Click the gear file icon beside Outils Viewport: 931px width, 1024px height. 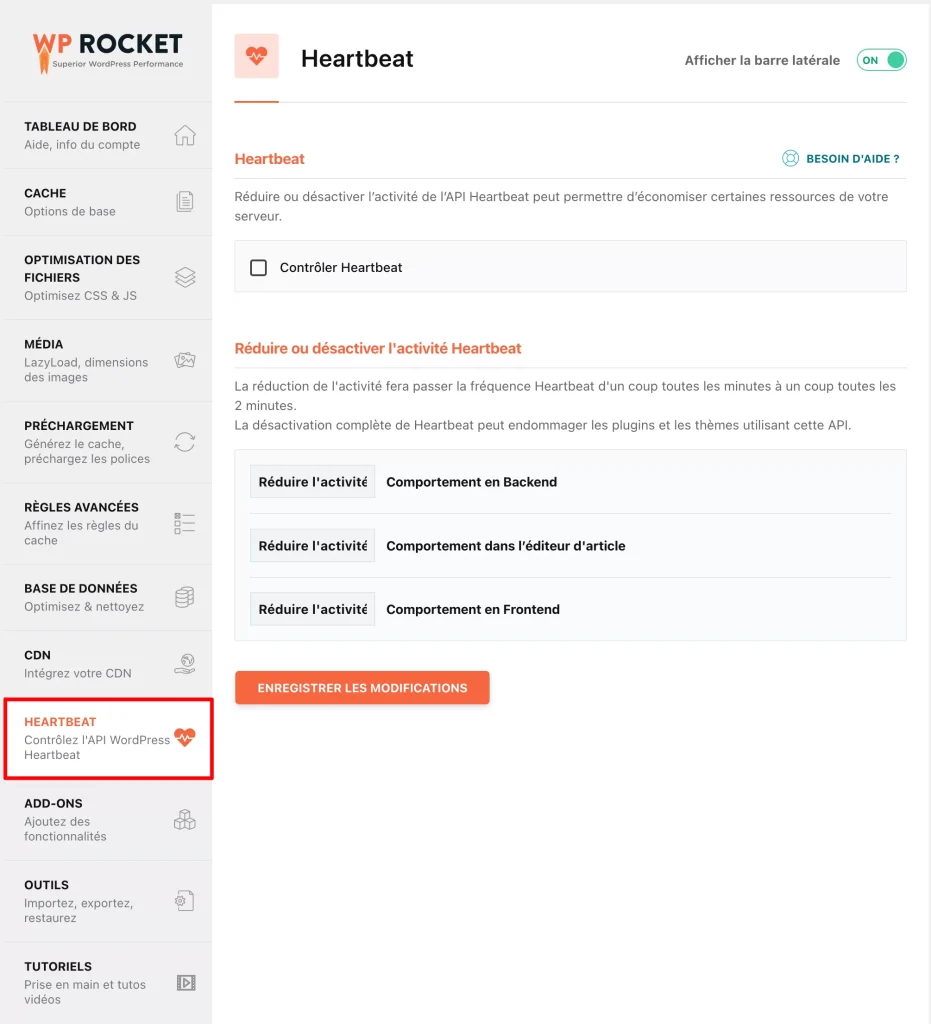coord(185,901)
